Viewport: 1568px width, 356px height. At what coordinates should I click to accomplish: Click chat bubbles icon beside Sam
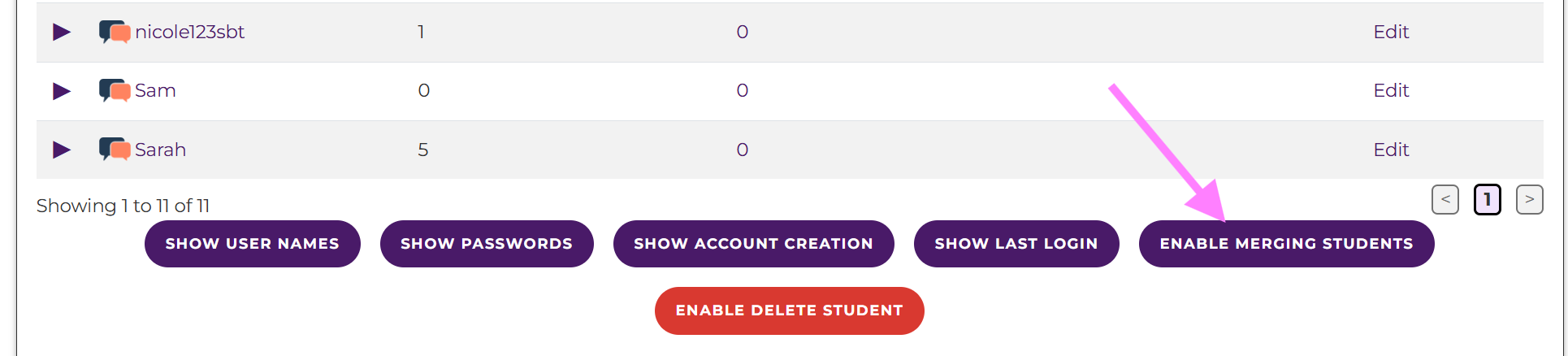115,90
